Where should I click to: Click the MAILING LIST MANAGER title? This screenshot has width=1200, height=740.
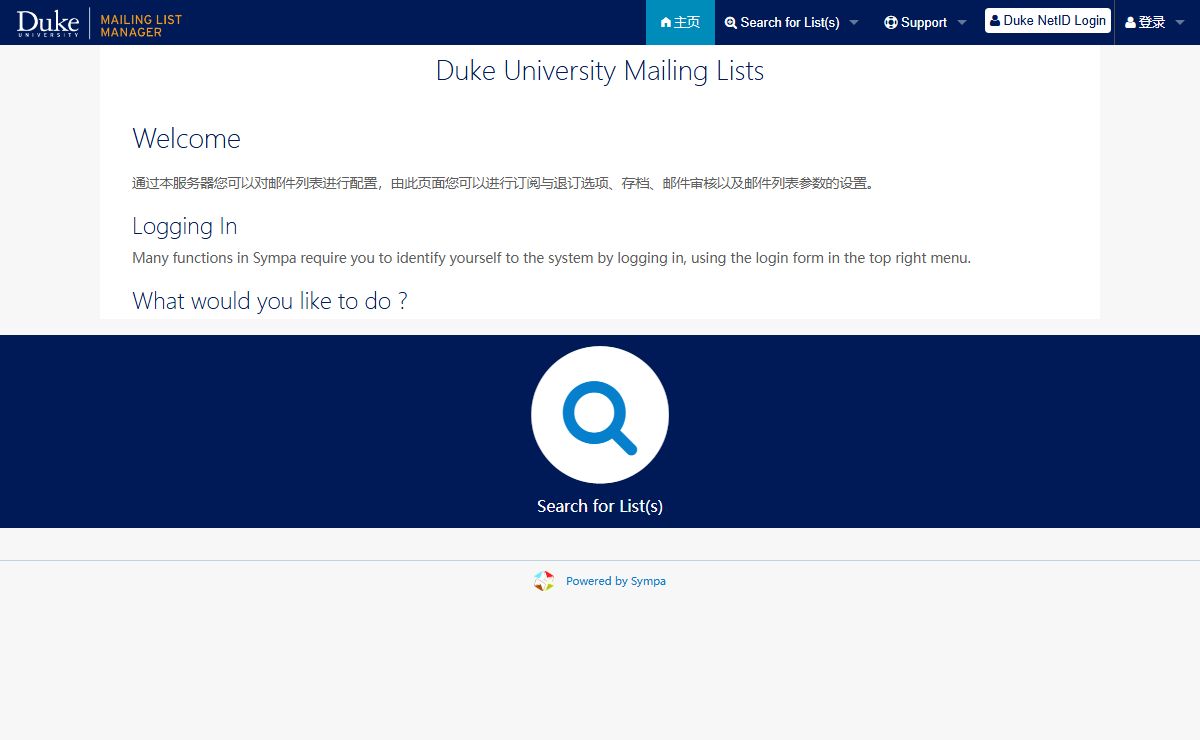141,25
